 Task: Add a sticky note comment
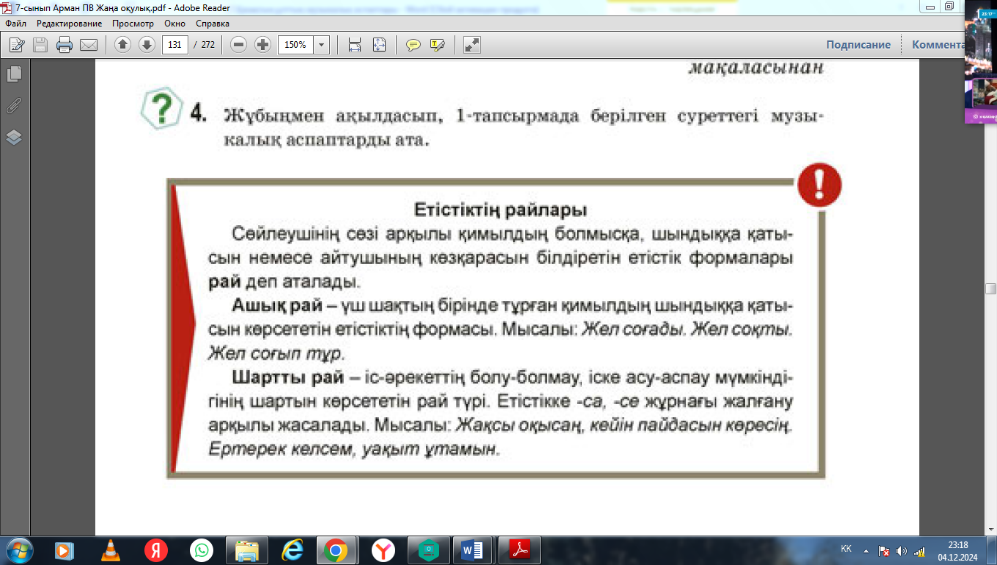(413, 44)
